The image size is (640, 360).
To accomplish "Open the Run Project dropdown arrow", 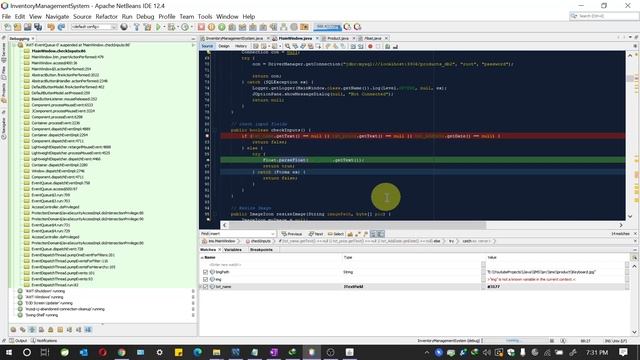I will tap(164, 27).
